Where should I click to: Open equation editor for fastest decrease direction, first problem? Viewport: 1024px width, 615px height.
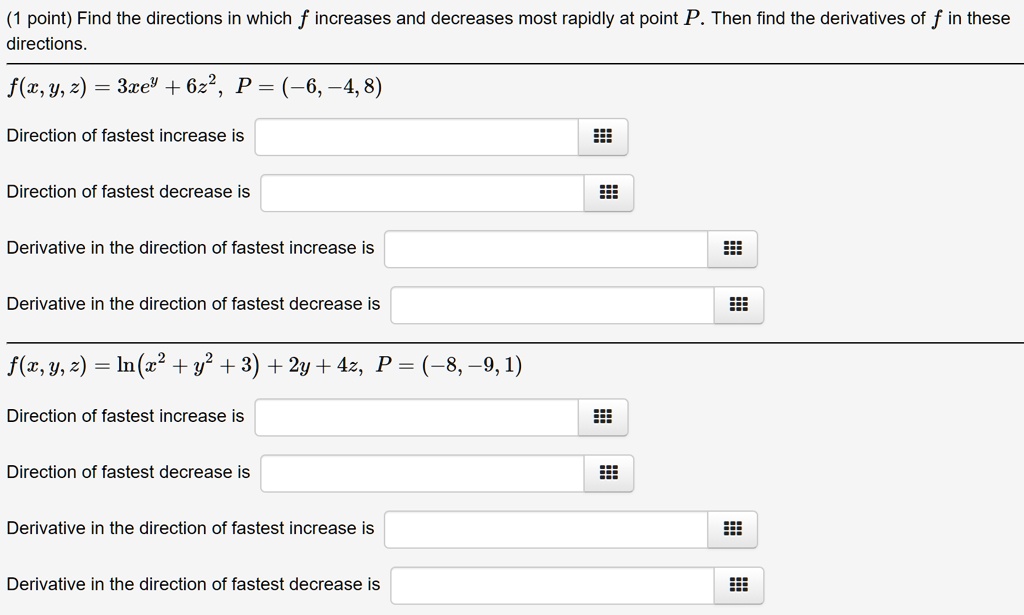click(609, 192)
